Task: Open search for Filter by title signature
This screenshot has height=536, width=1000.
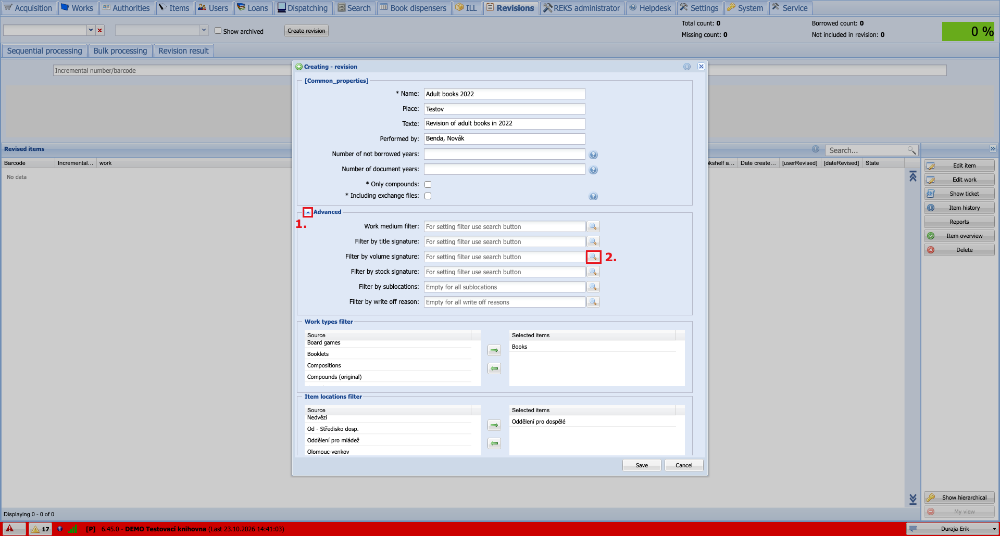Action: (593, 242)
